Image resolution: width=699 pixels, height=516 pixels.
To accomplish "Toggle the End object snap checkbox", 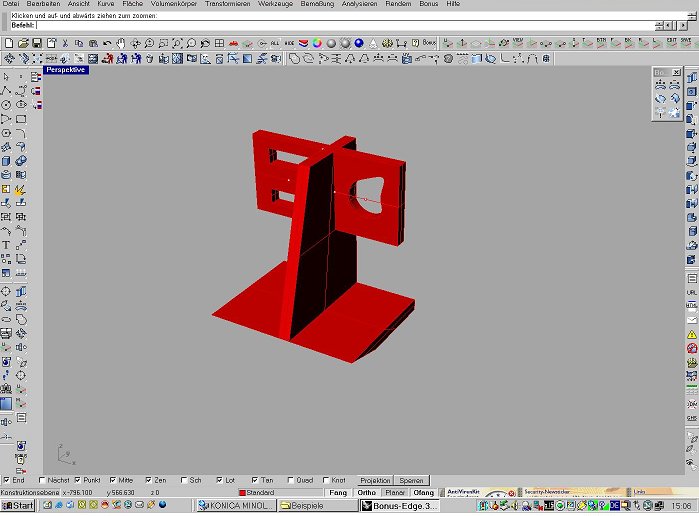I will click(x=7, y=480).
